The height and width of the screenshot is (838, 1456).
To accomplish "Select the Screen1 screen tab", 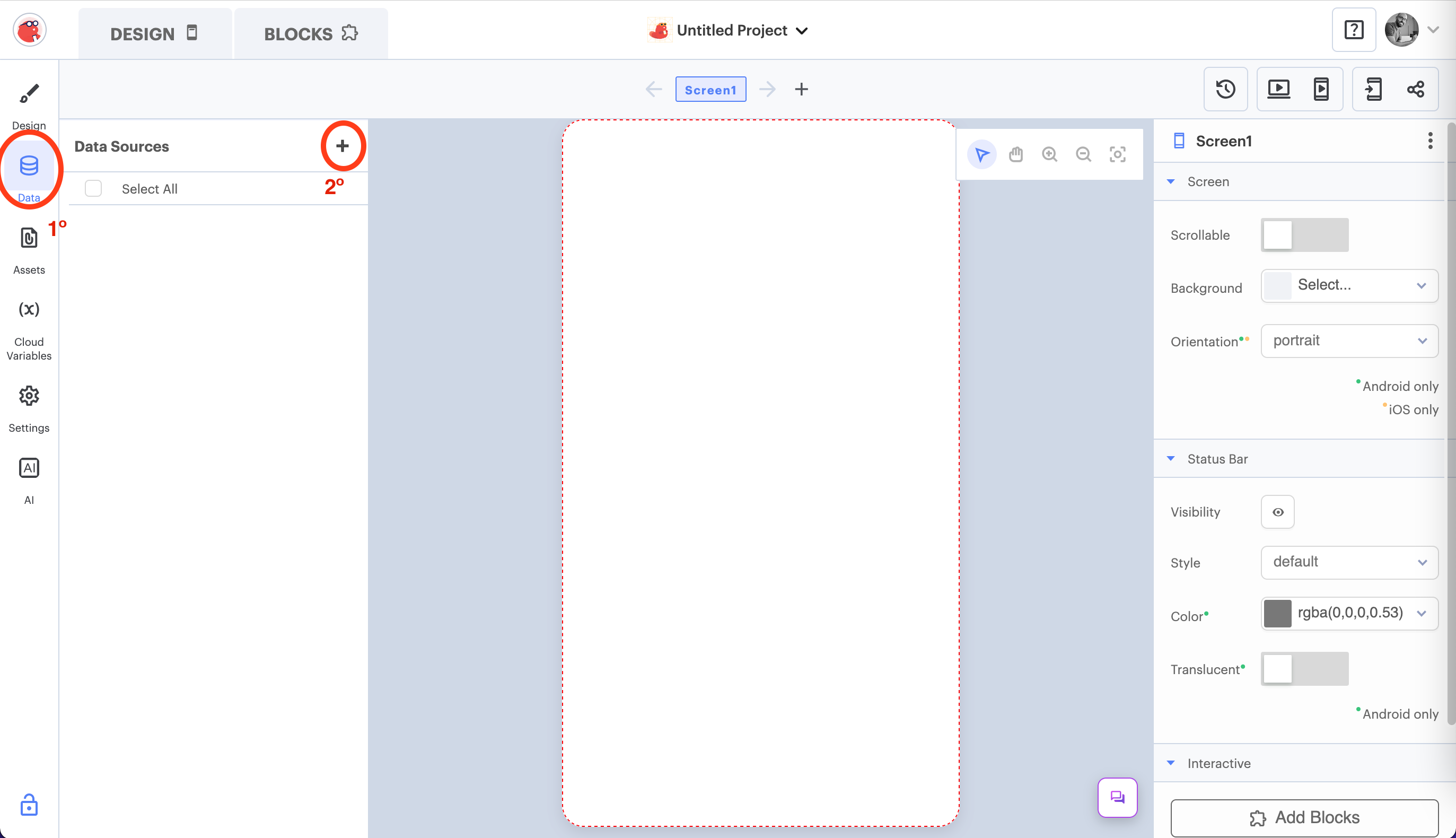I will (711, 90).
